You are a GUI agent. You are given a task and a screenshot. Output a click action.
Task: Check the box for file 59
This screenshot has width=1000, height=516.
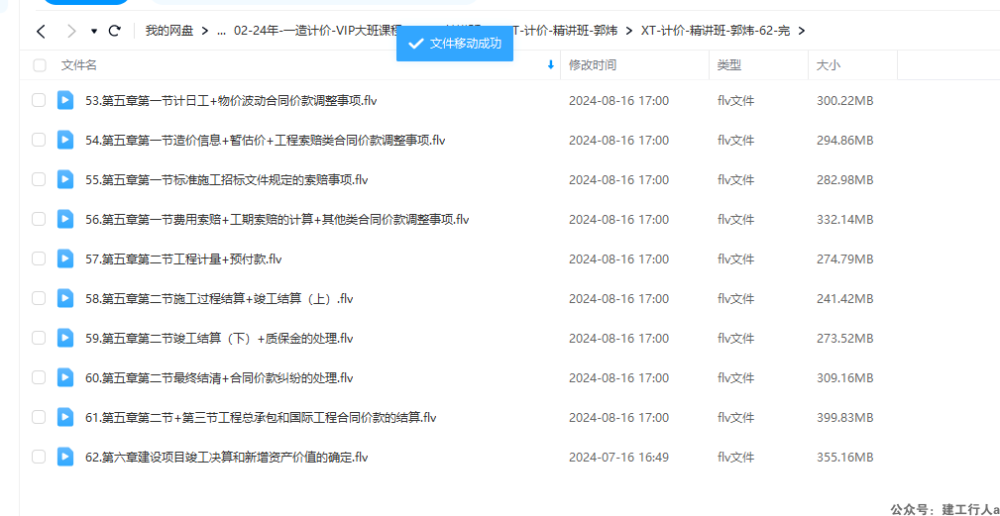pyautogui.click(x=39, y=338)
